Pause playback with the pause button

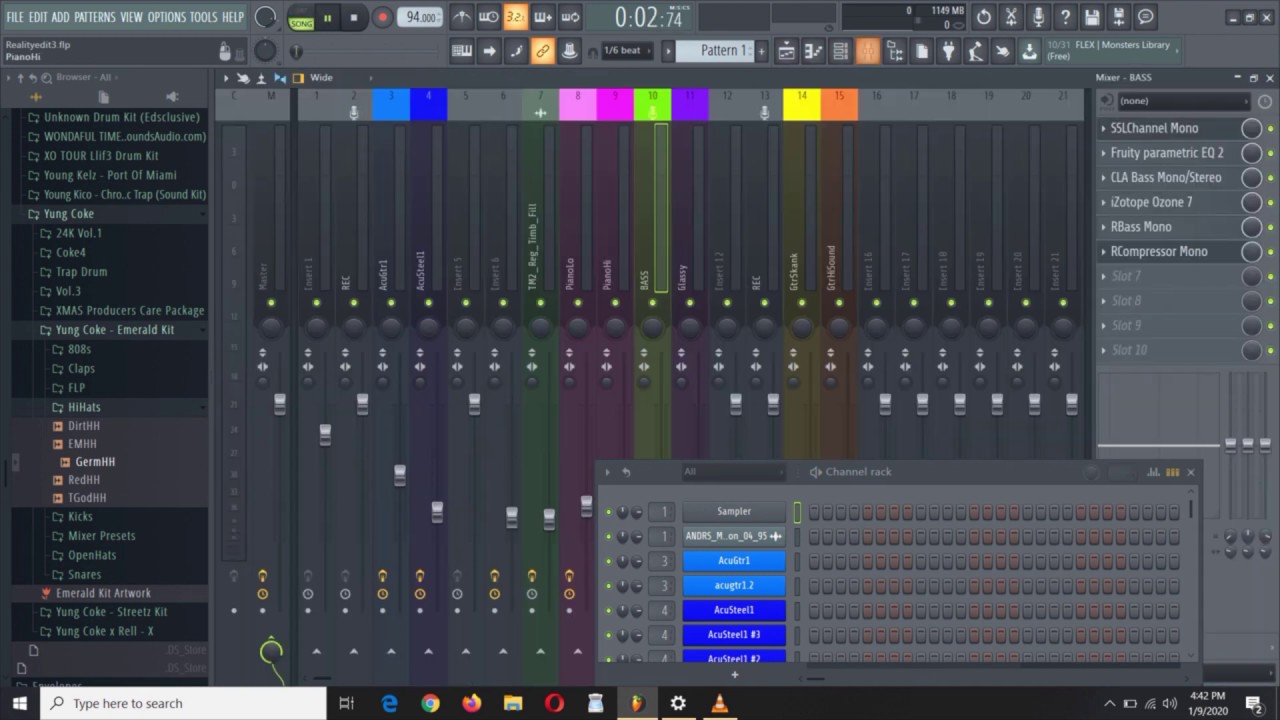327,17
